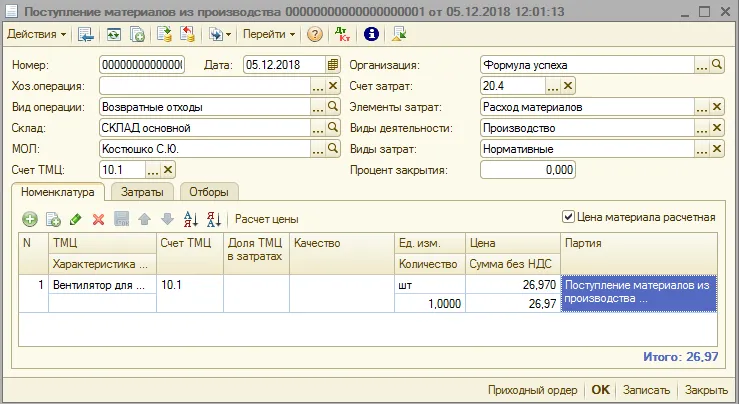739x404 pixels.
Task: Open the Действия menu
Action: point(36,34)
